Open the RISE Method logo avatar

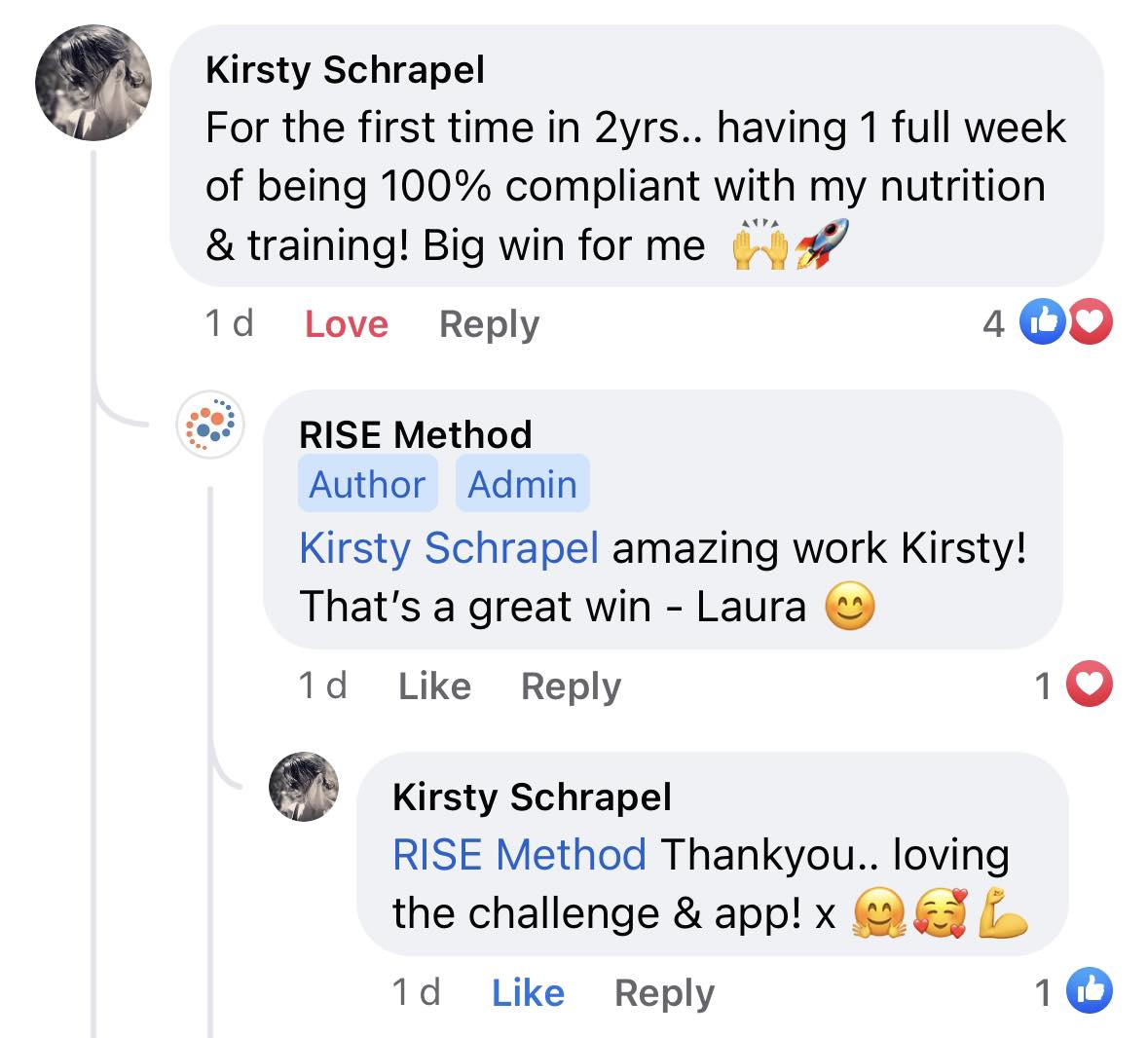click(x=210, y=425)
